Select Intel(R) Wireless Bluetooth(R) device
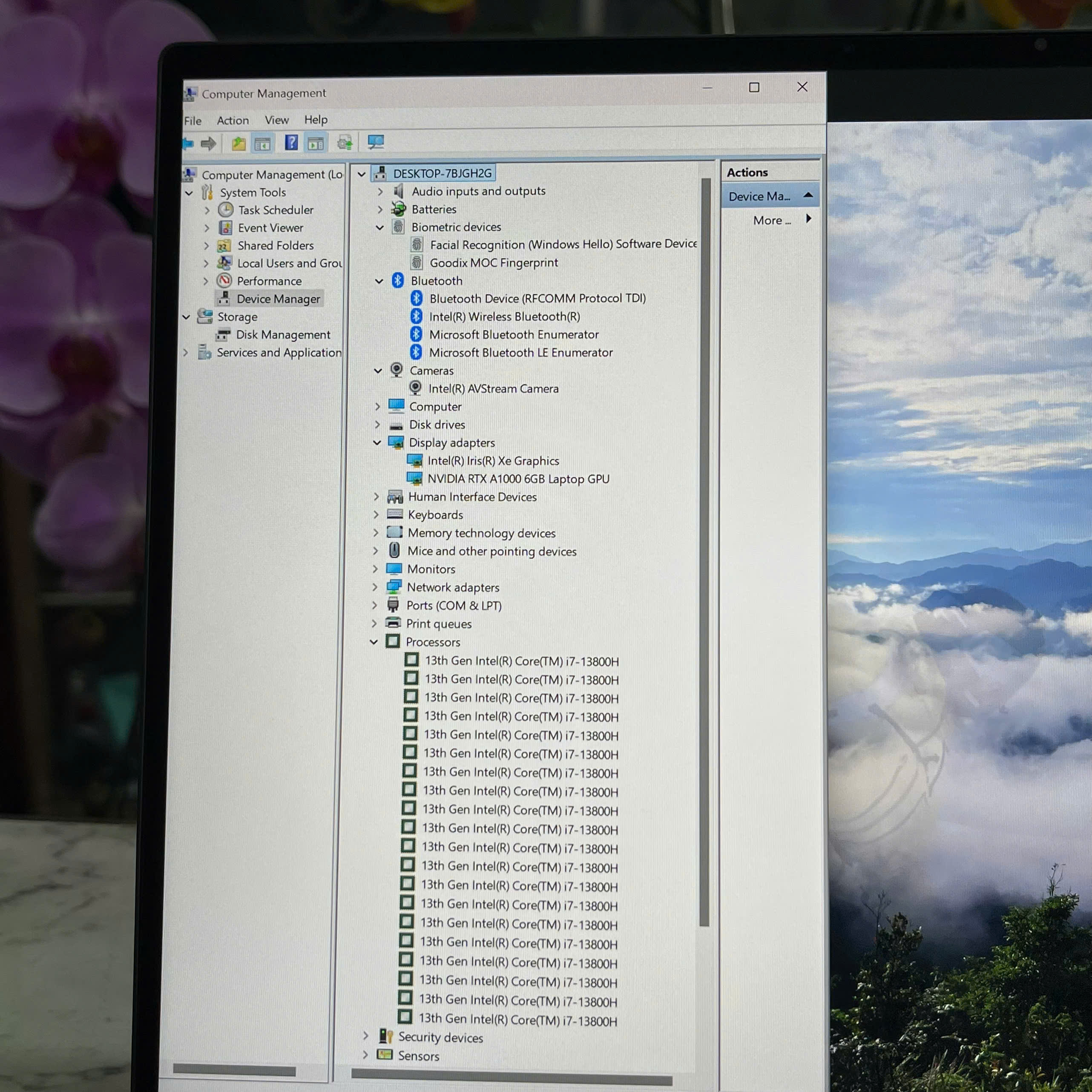 coord(505,316)
